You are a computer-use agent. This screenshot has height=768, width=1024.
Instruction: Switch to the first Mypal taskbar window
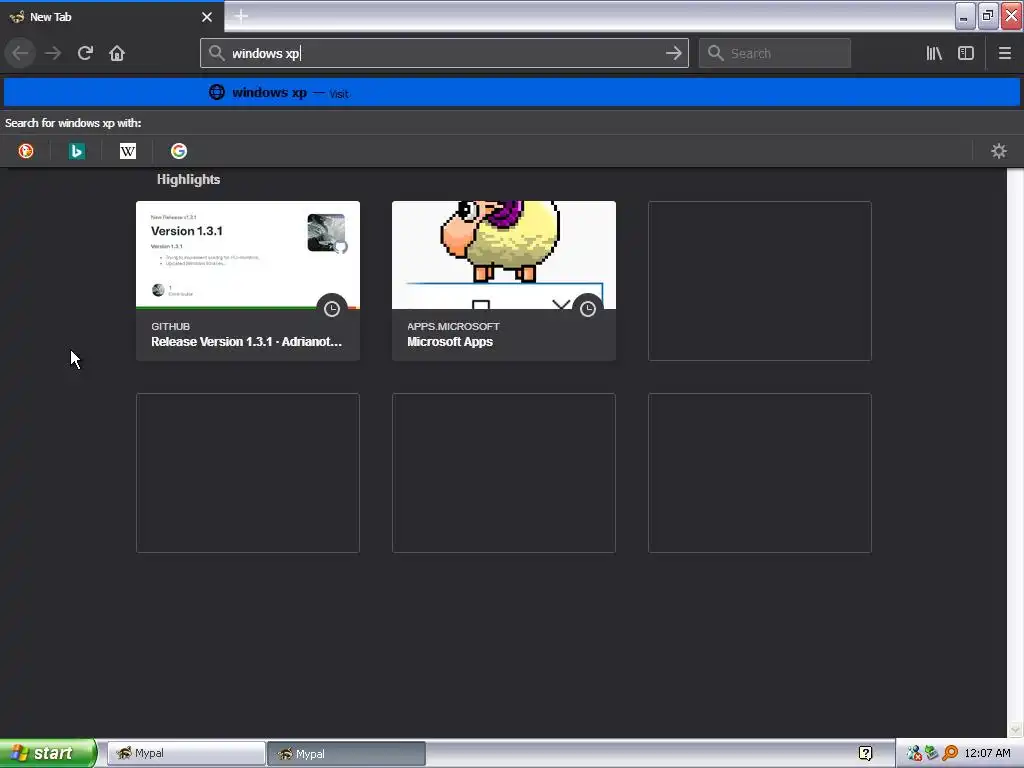[186, 754]
